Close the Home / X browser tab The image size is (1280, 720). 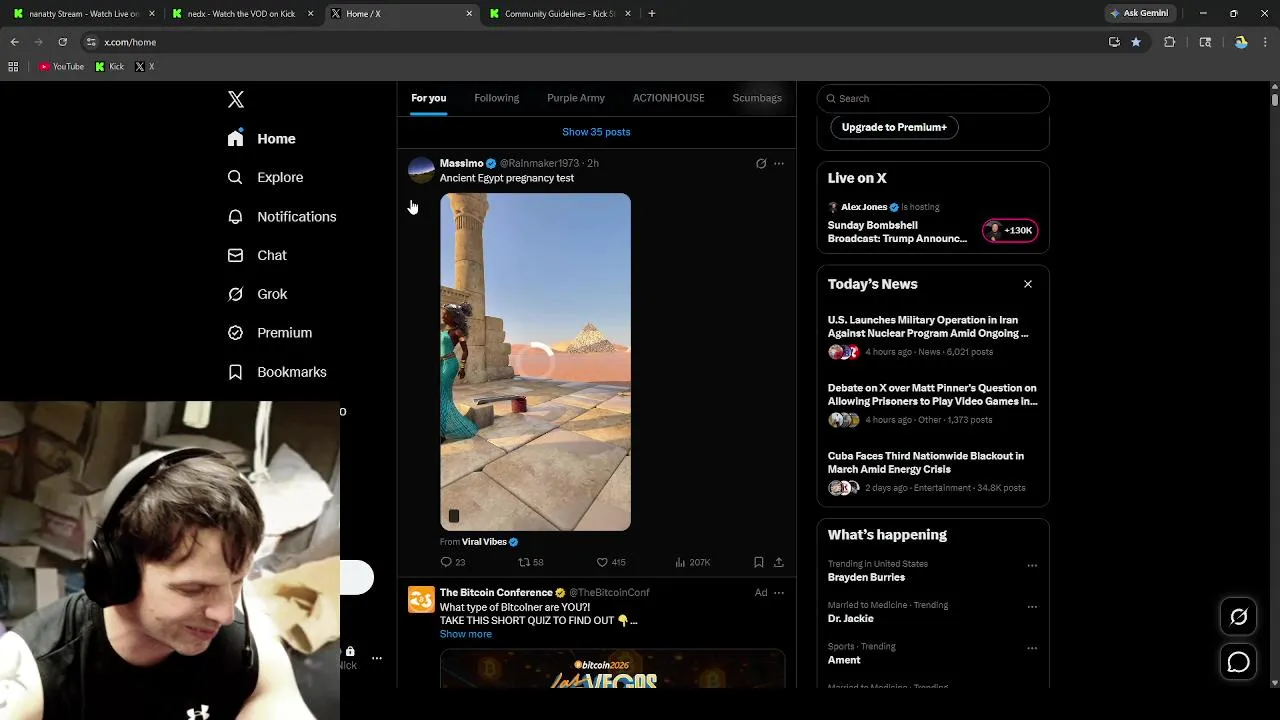469,14
